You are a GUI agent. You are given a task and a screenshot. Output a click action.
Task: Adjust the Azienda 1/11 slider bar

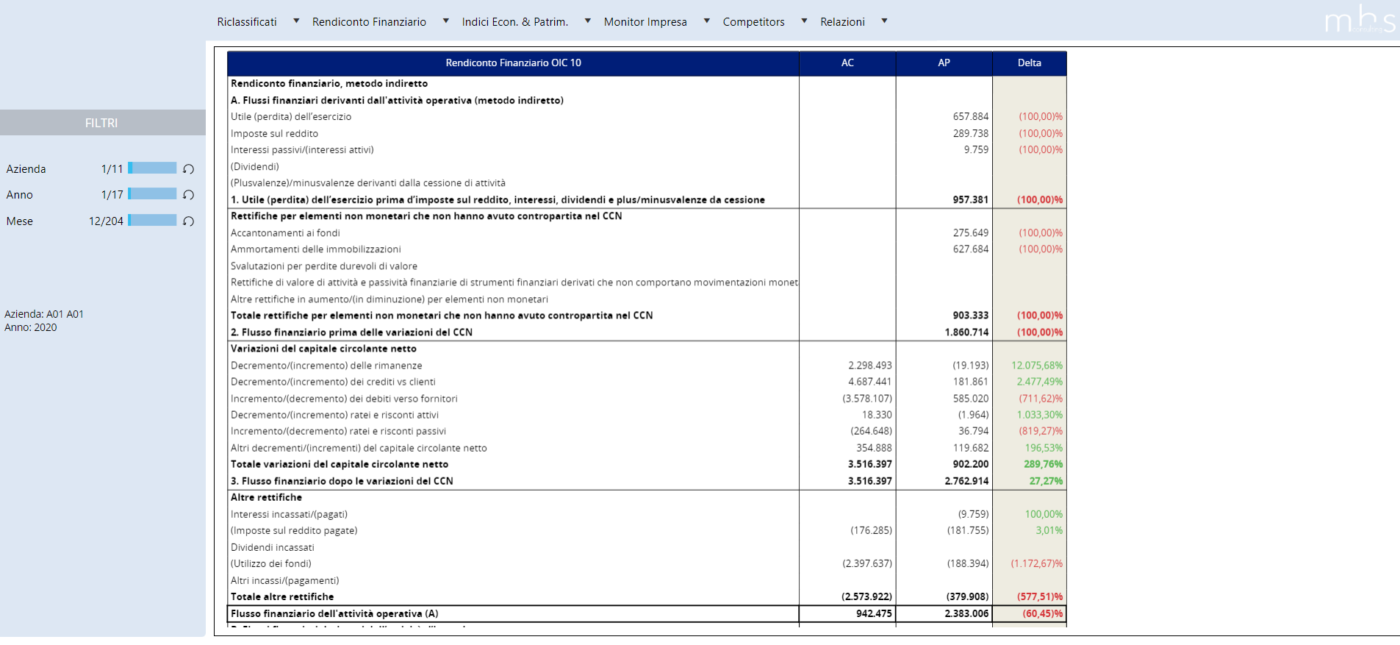152,169
